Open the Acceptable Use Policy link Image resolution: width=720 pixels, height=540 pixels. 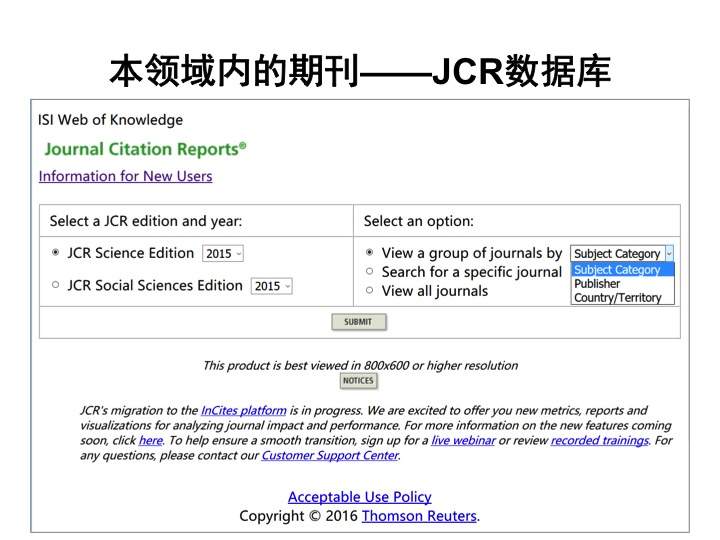tap(360, 497)
